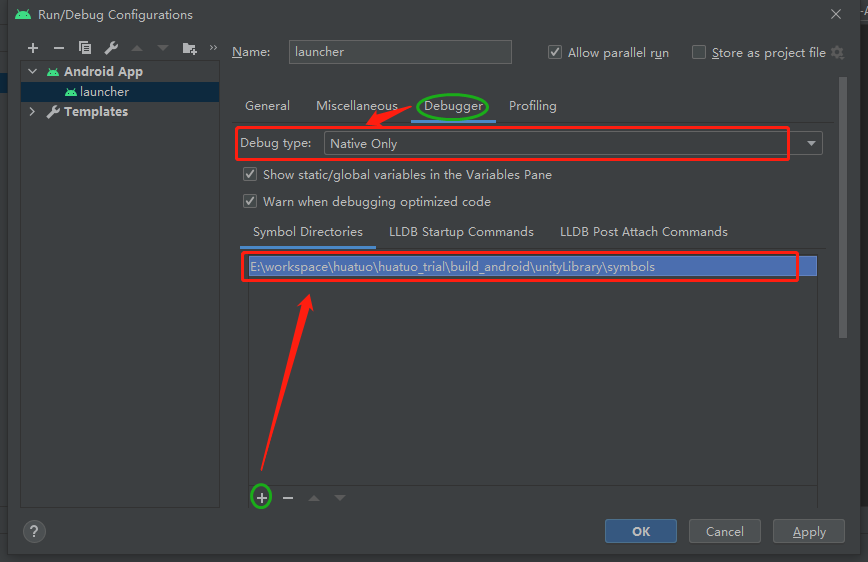Click the Cancel button
Viewport: 868px width, 562px height.
tap(725, 532)
